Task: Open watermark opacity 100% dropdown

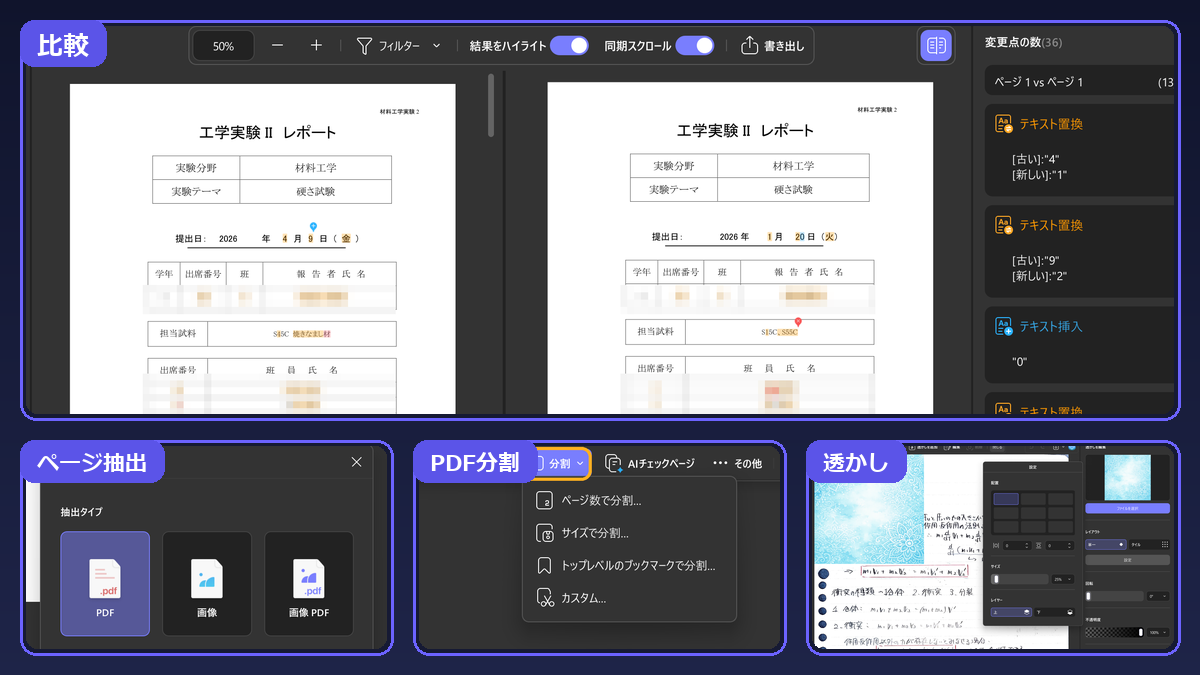Action: coord(1158,632)
